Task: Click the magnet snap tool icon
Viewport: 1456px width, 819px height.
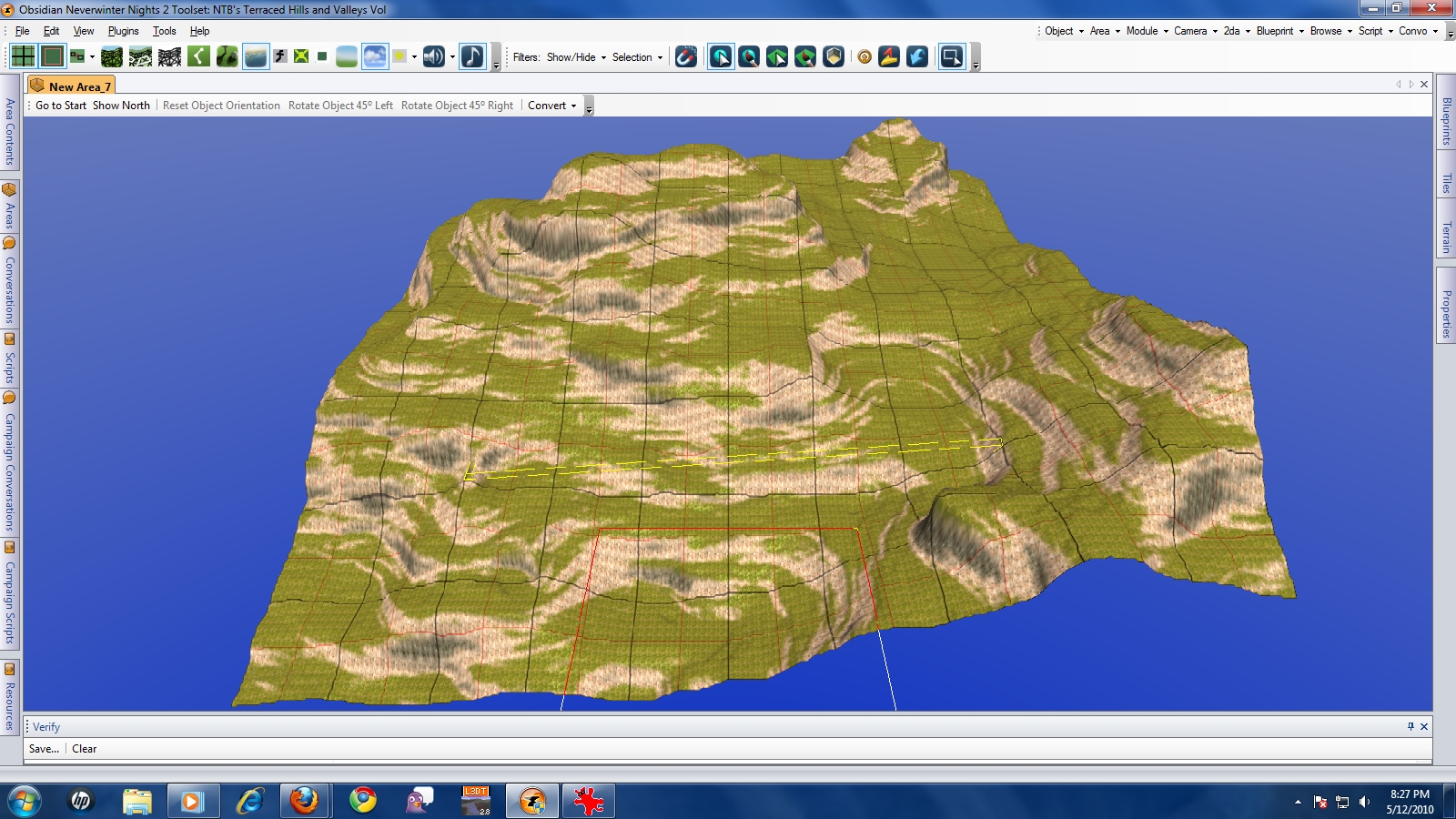Action: tap(686, 57)
